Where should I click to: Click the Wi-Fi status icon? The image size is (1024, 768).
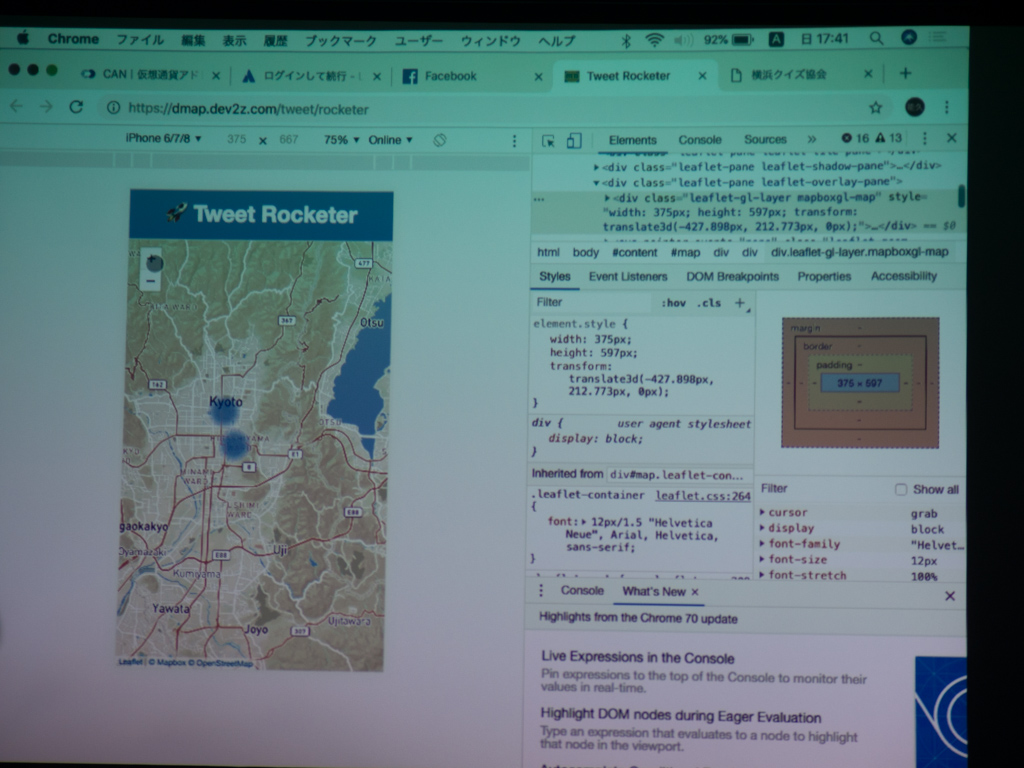[654, 40]
